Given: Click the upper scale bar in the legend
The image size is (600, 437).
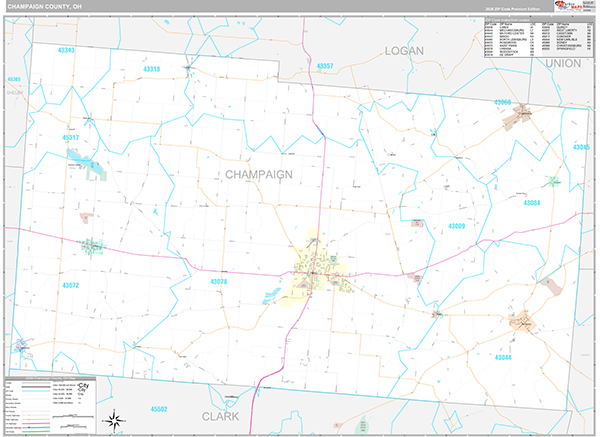Looking at the screenshot, I should pyautogui.click(x=73, y=416).
